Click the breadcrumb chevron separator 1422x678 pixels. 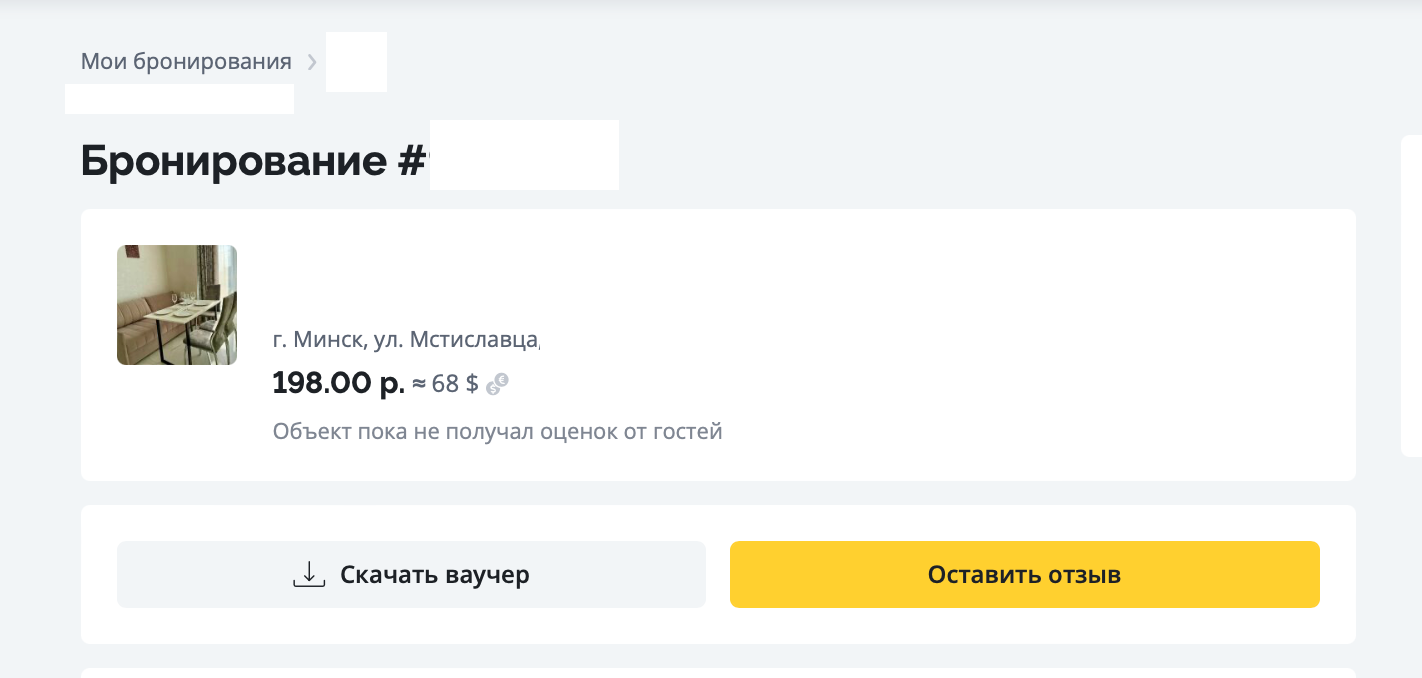click(312, 62)
